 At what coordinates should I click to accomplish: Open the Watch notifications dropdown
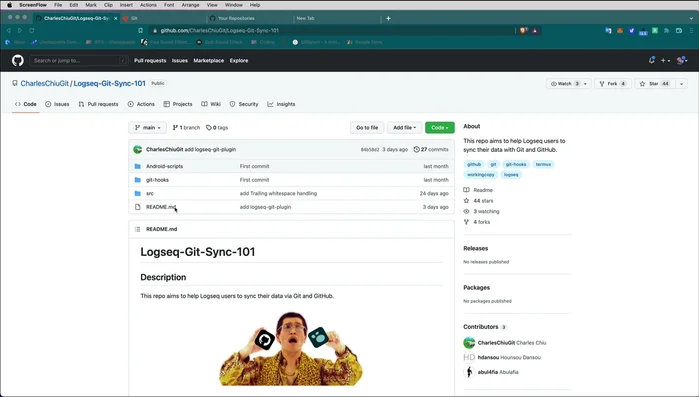(x=569, y=84)
